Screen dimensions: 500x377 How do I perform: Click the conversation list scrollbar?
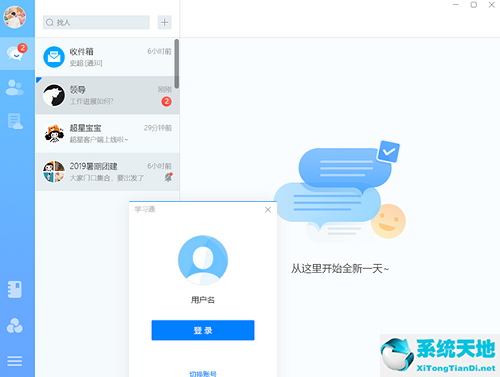pyautogui.click(x=177, y=64)
